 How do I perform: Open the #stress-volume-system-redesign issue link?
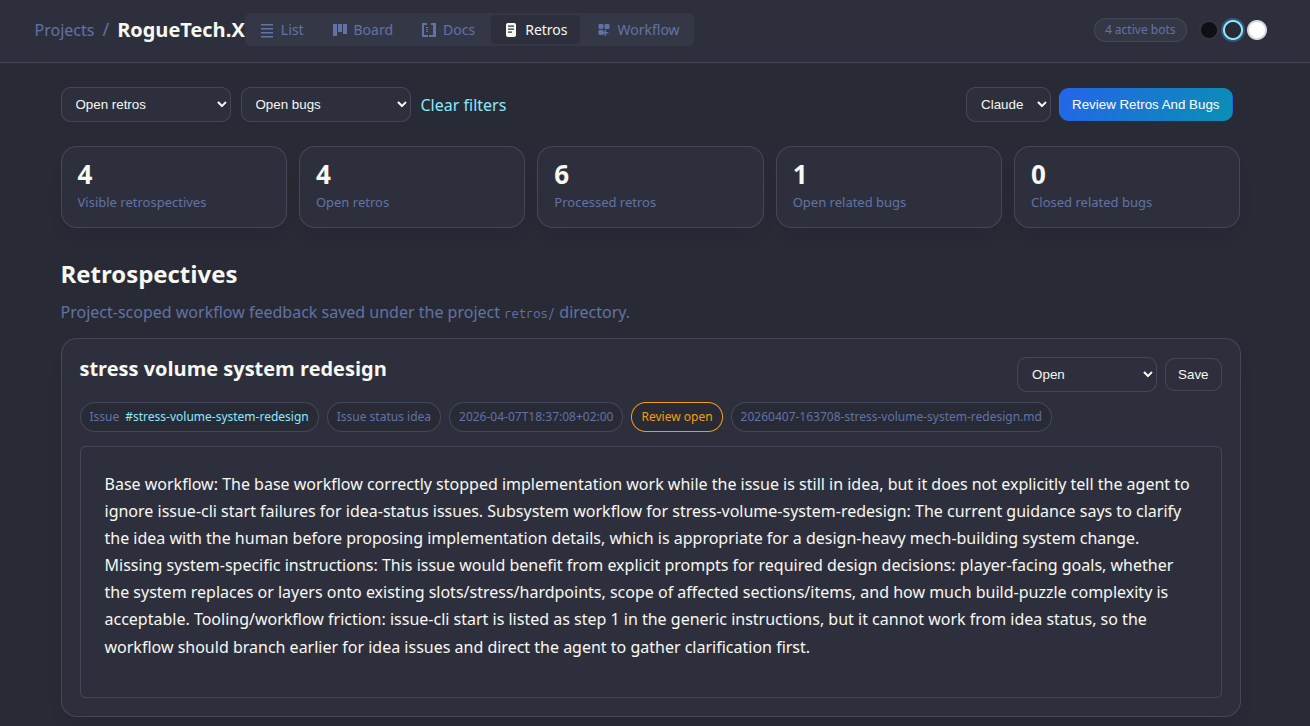216,417
